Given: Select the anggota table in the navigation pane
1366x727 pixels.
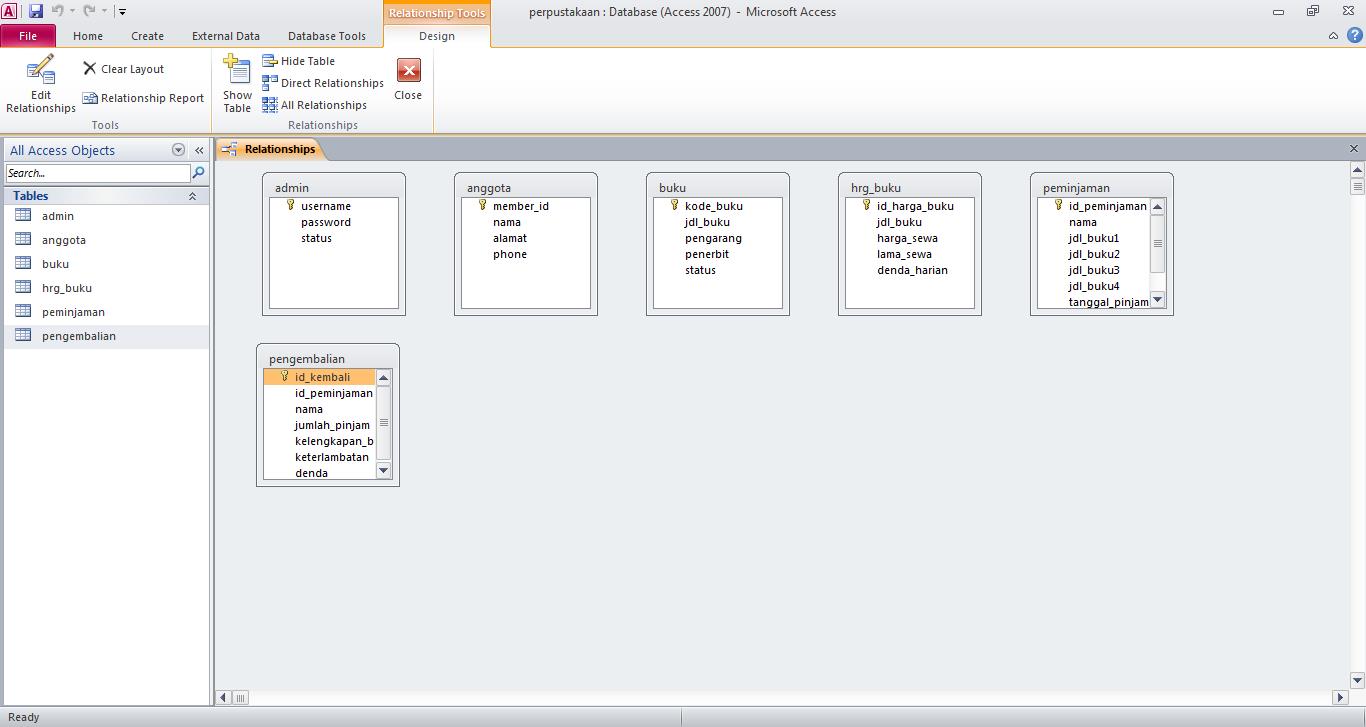Looking at the screenshot, I should coord(106,240).
